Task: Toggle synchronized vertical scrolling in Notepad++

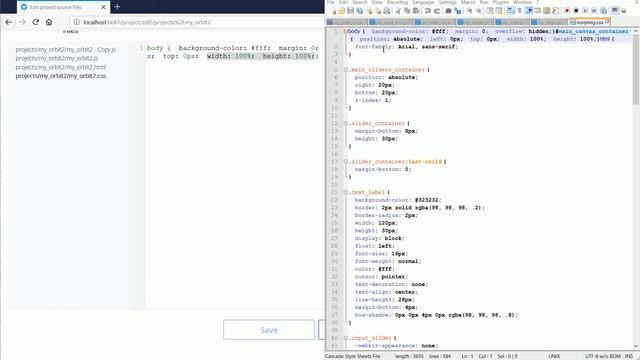Action: tap(489, 11)
